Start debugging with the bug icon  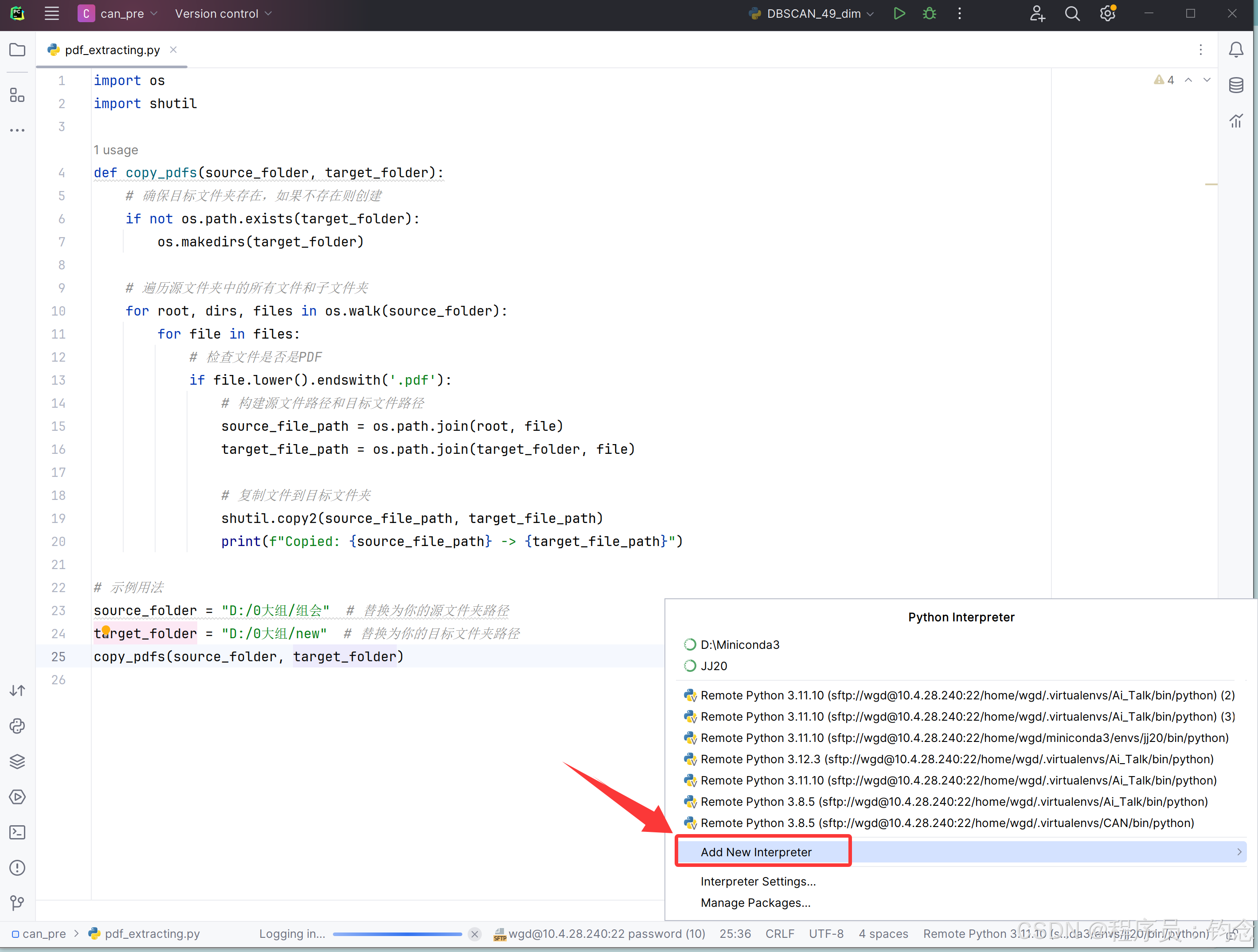929,13
